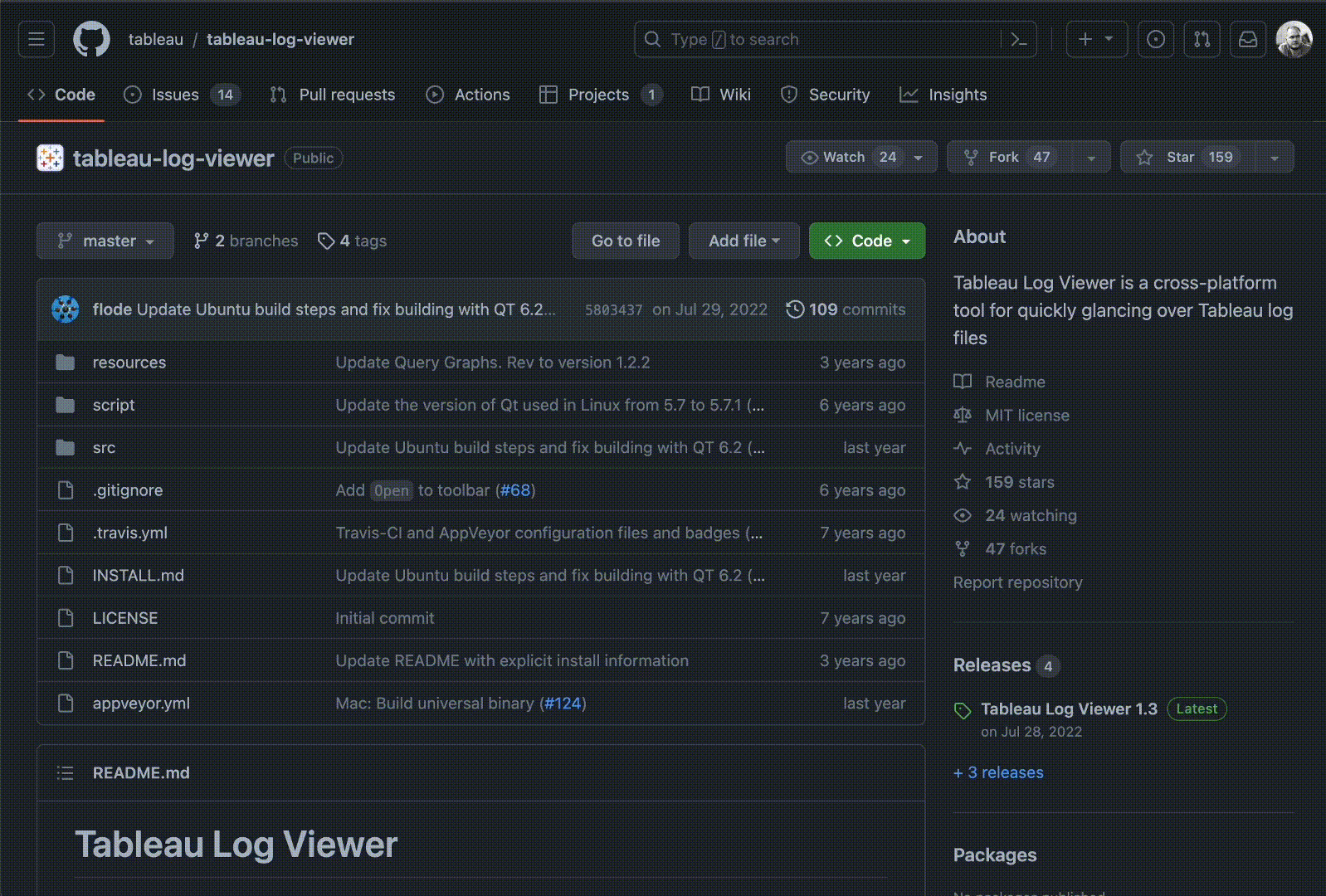This screenshot has width=1326, height=896.
Task: Click the appveyor.yml file icon
Action: [x=66, y=704]
